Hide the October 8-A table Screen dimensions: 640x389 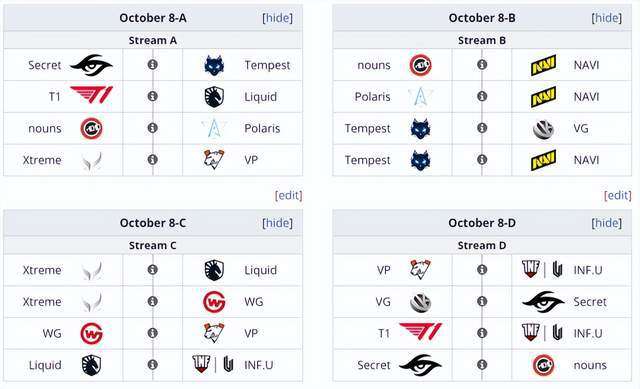pyautogui.click(x=278, y=18)
